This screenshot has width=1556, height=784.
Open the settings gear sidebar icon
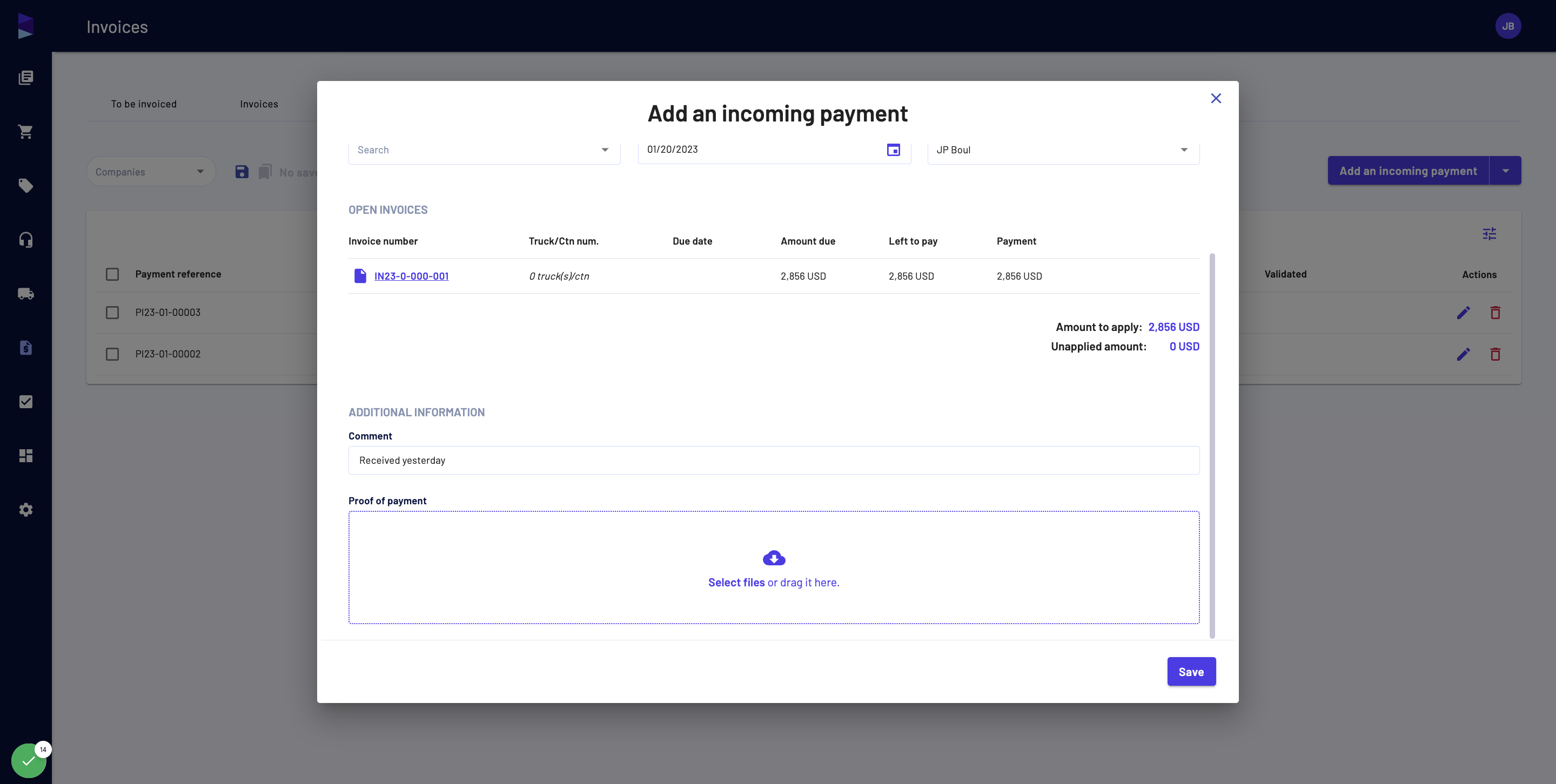coord(25,510)
